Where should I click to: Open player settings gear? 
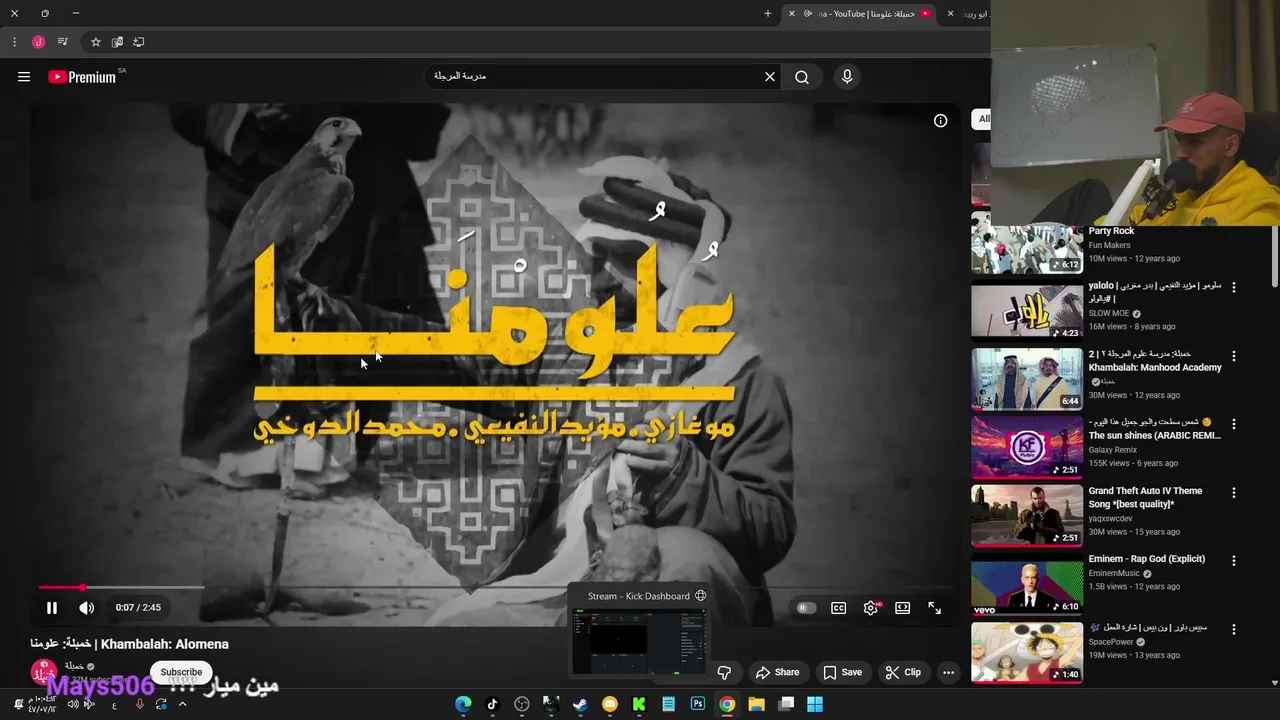coord(871,608)
